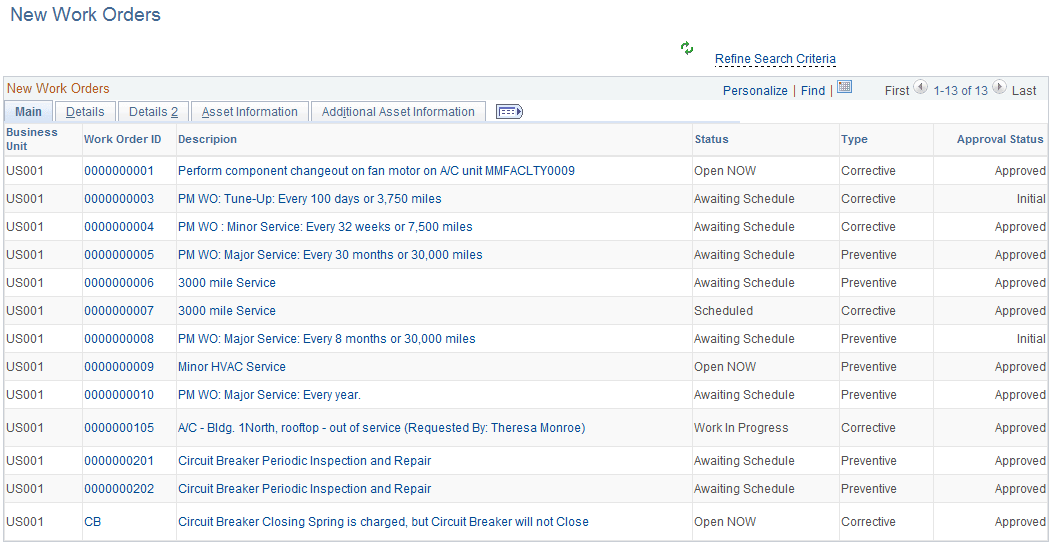Sort by Approval Status column header
The height and width of the screenshot is (552, 1054).
[1000, 139]
